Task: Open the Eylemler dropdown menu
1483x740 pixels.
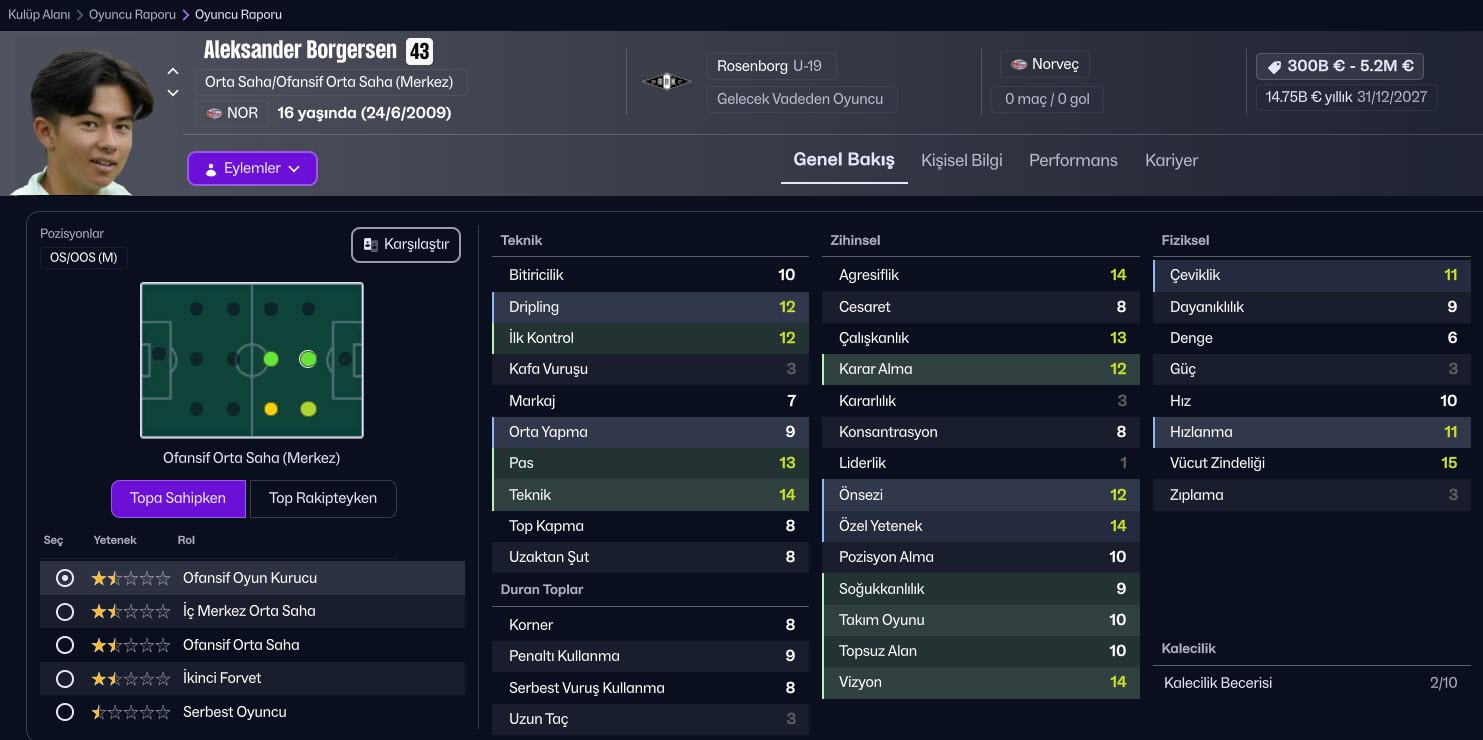Action: tap(252, 168)
